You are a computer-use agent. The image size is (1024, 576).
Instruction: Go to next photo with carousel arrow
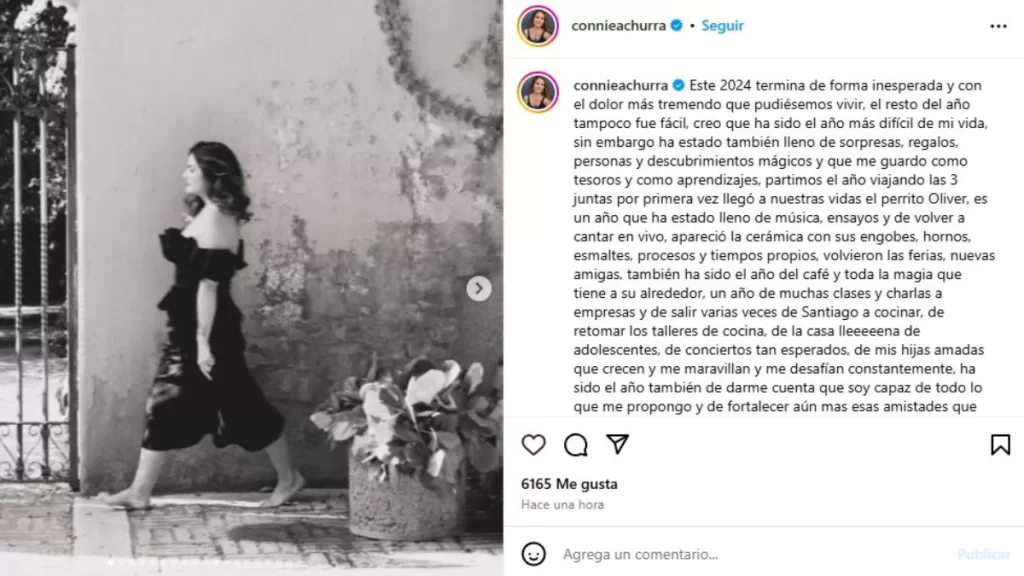479,288
